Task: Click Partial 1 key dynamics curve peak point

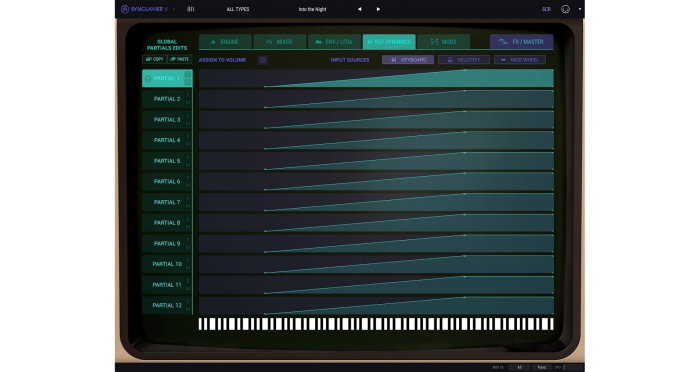Action: [465, 70]
